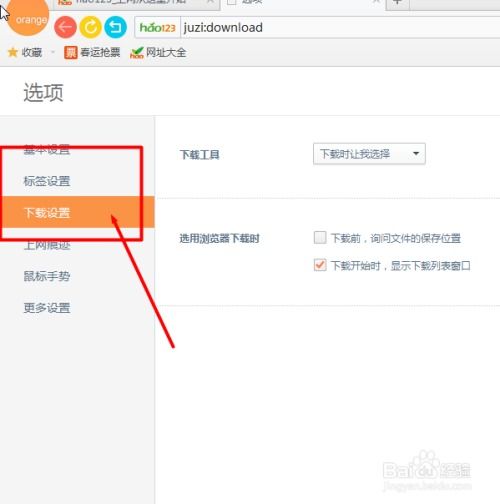Click the address bar showing juzi:download

coord(340,27)
